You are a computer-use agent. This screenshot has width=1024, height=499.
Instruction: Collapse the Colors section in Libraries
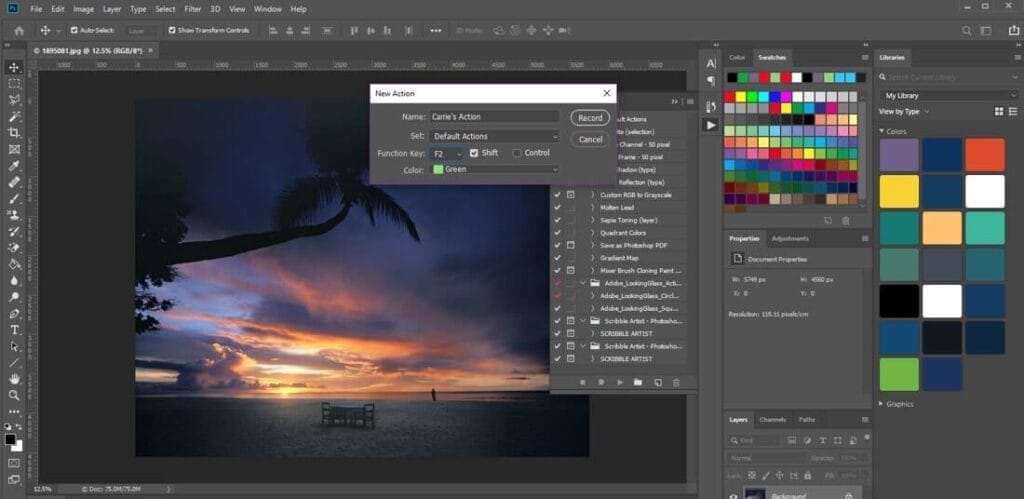pos(882,131)
